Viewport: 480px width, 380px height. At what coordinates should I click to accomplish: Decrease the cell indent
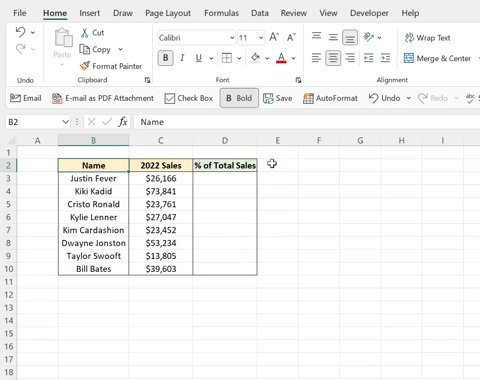click(368, 58)
